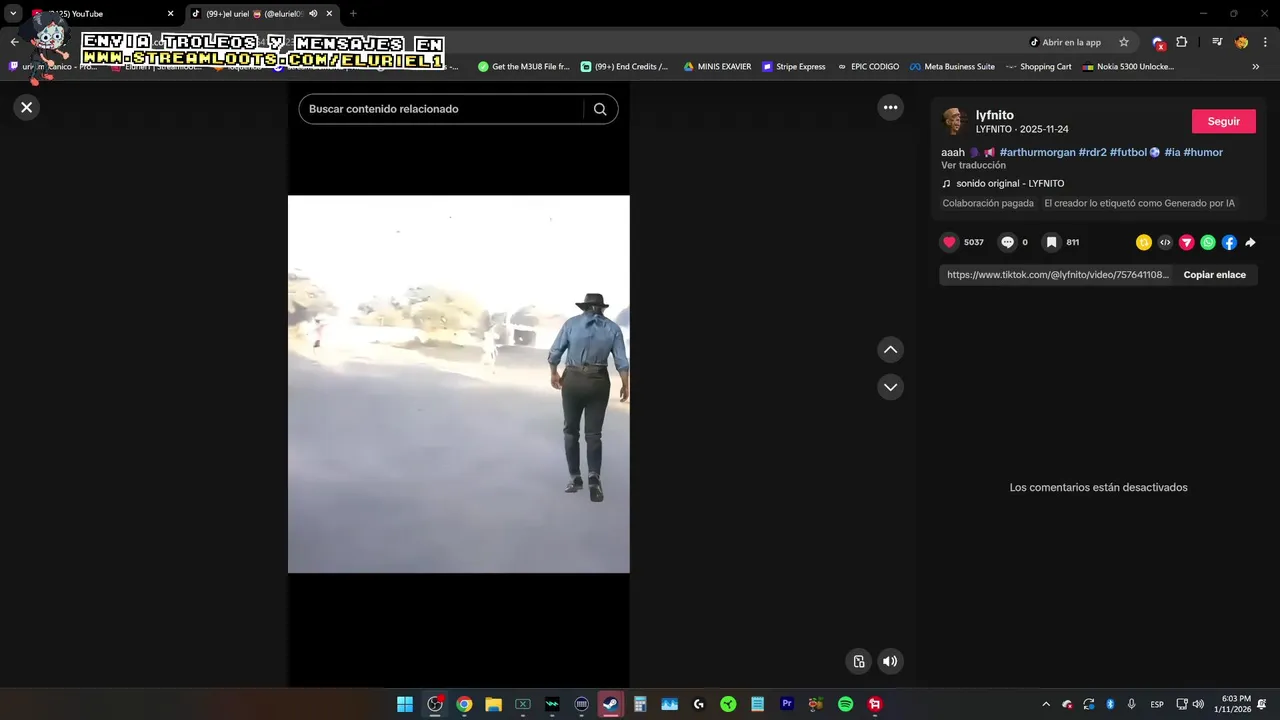The width and height of the screenshot is (1280, 720).
Task: Click 'Ver traducción' to translate caption
Action: (973, 165)
